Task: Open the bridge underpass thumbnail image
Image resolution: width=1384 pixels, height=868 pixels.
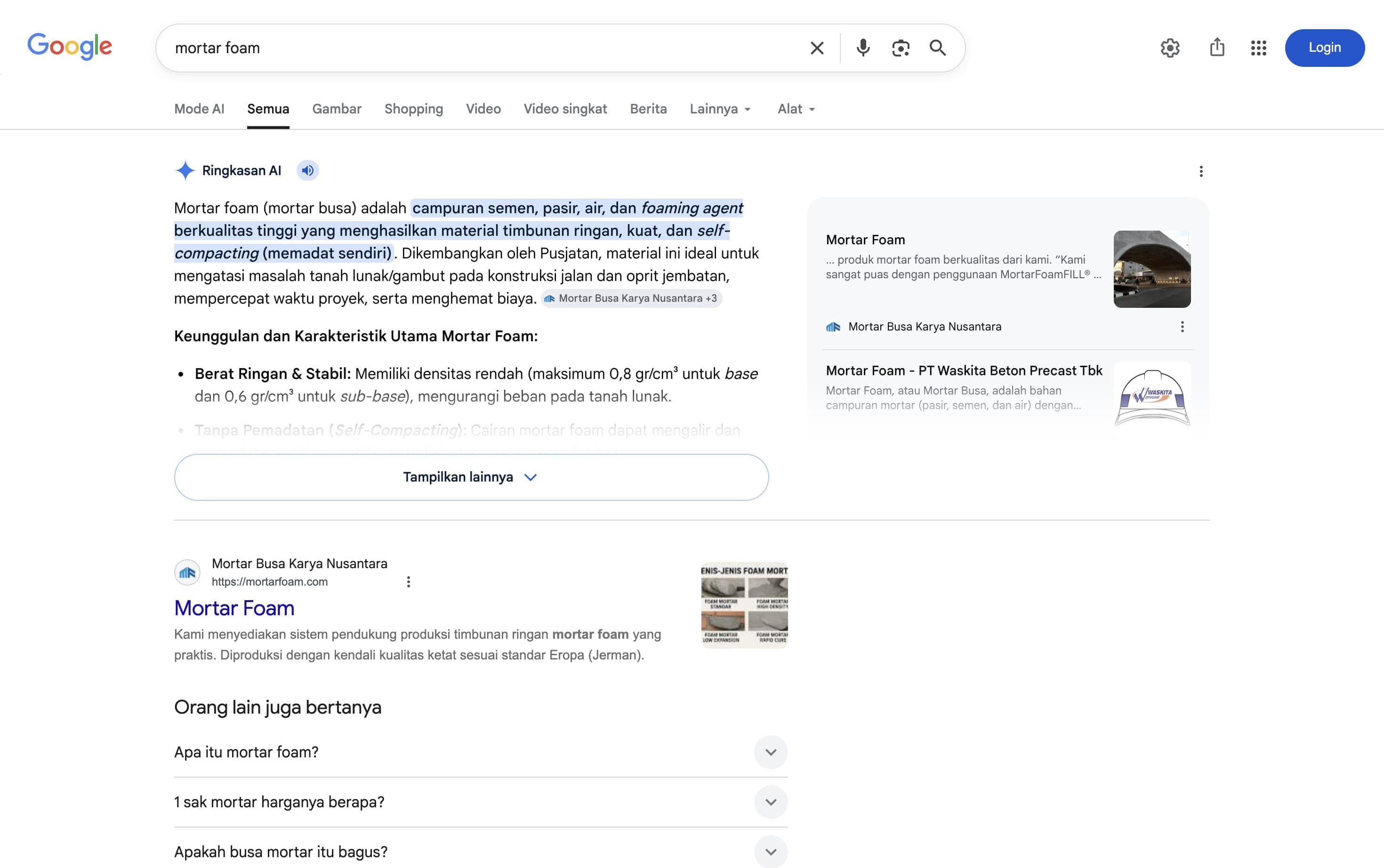Action: point(1151,269)
